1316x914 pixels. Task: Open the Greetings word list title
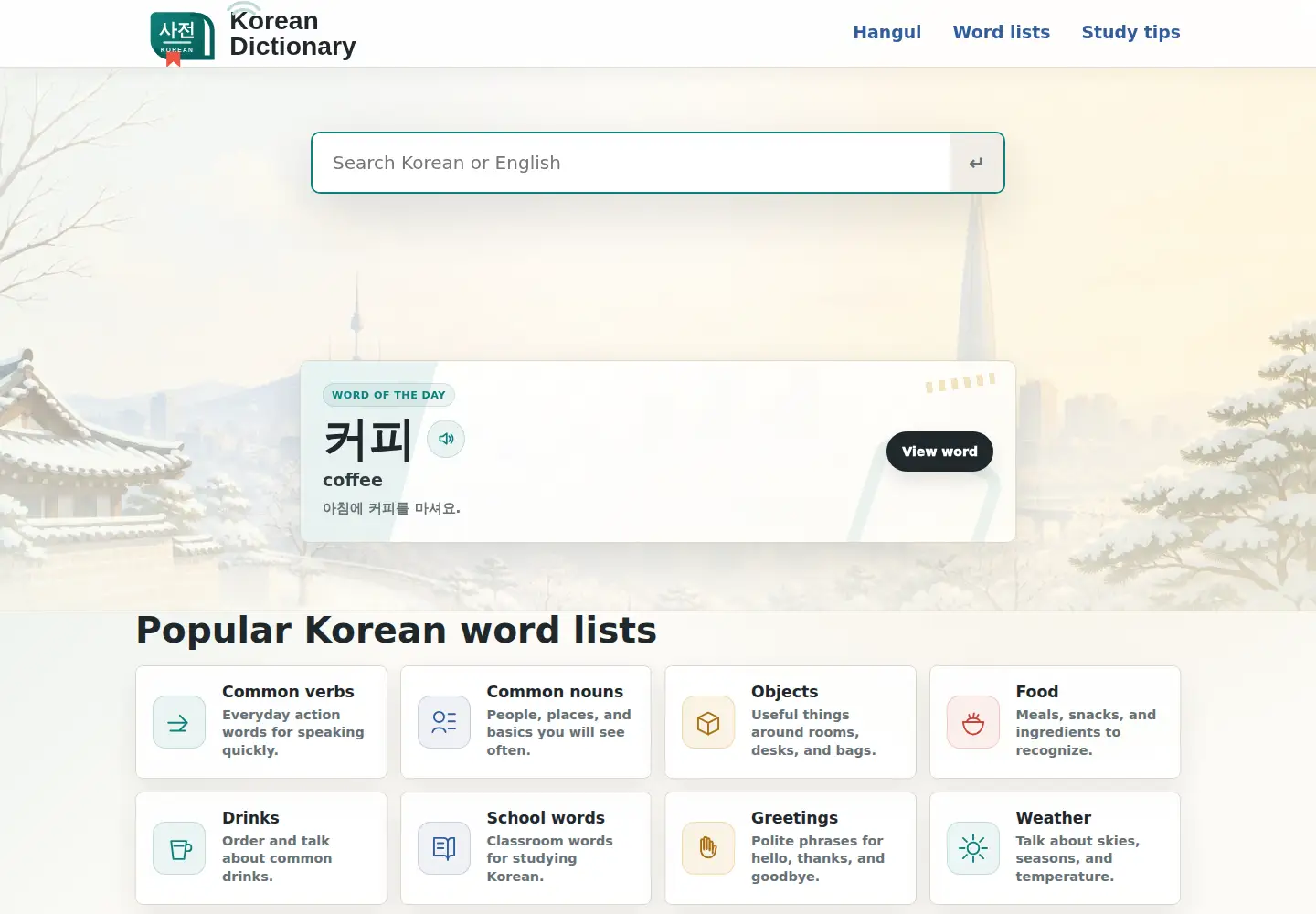(795, 818)
